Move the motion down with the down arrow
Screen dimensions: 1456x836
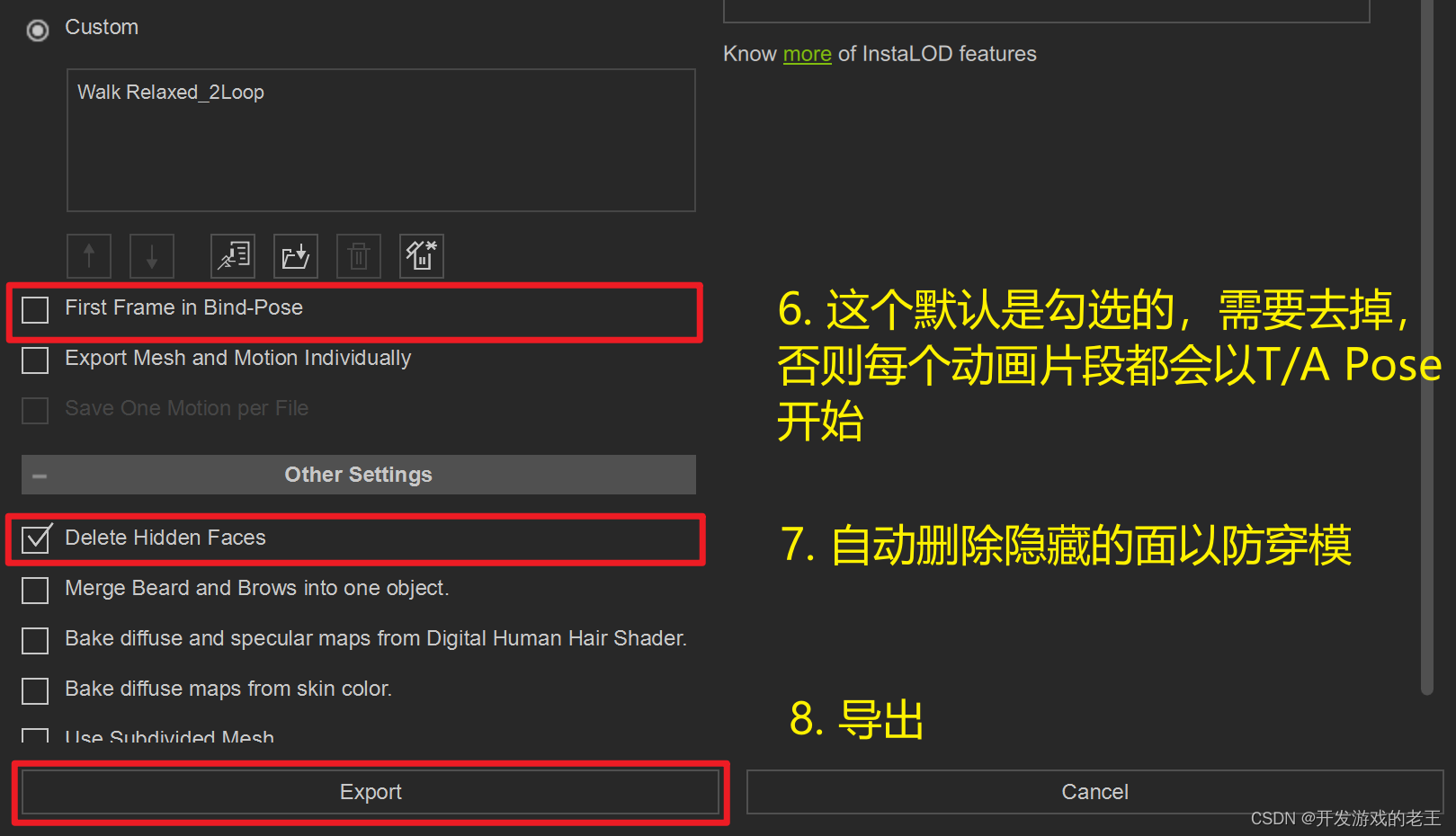[x=152, y=256]
